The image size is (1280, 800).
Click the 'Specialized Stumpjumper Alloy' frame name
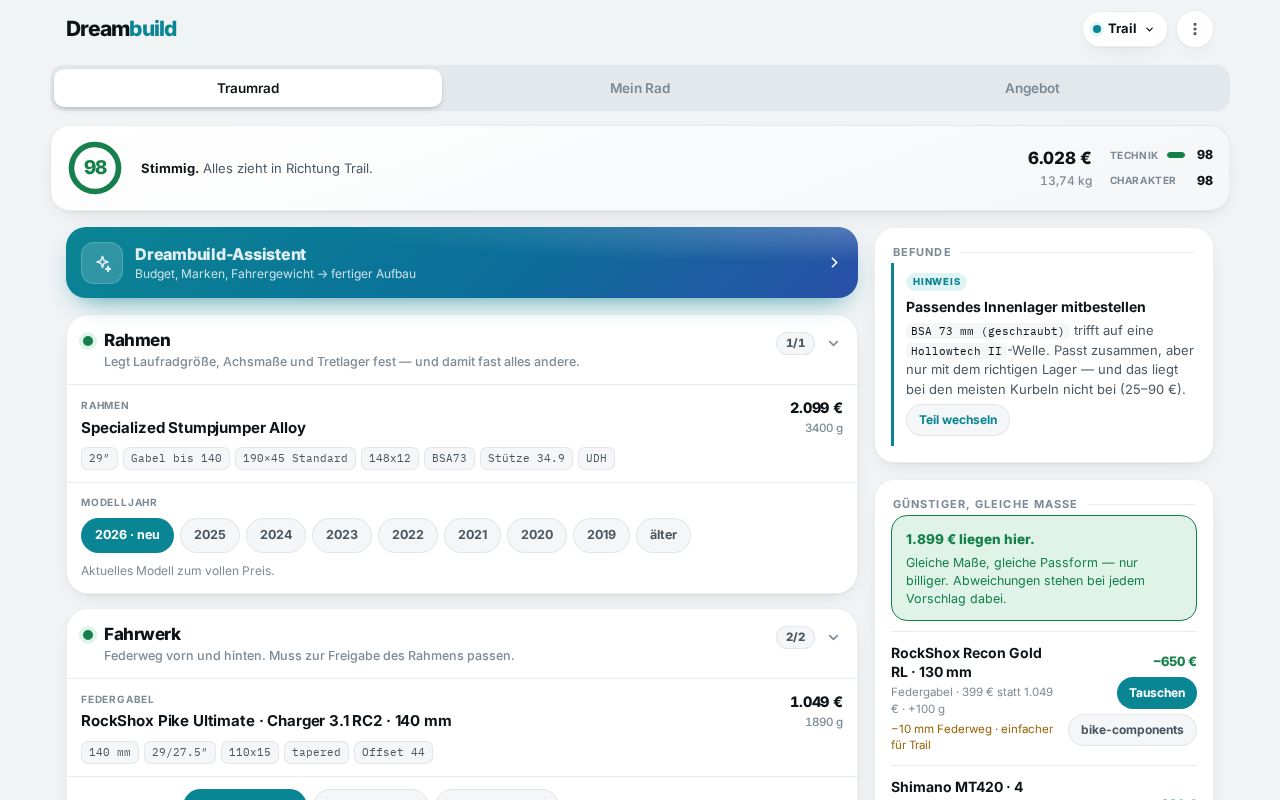click(193, 428)
